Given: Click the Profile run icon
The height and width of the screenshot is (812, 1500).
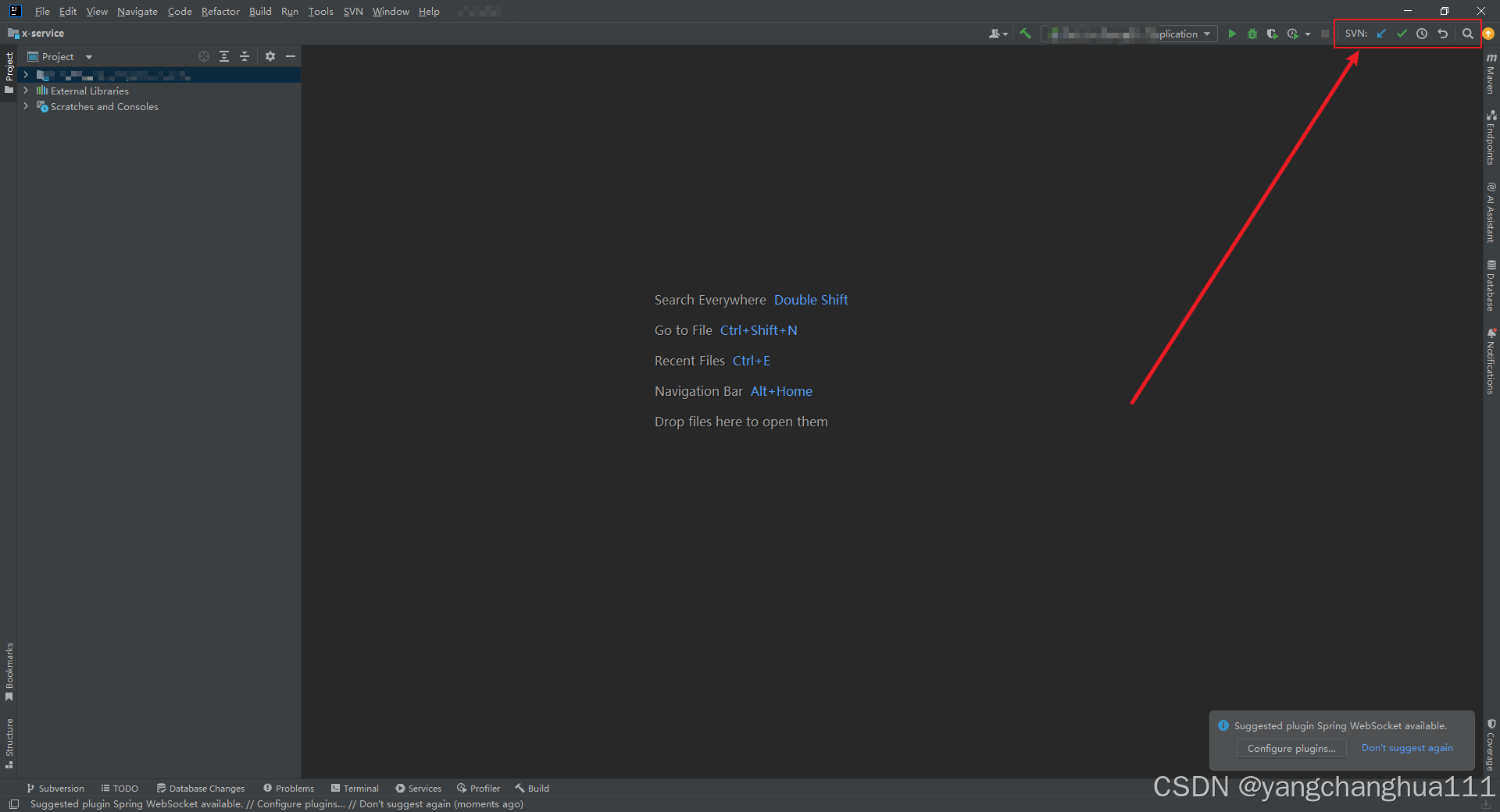Looking at the screenshot, I should click(1293, 34).
